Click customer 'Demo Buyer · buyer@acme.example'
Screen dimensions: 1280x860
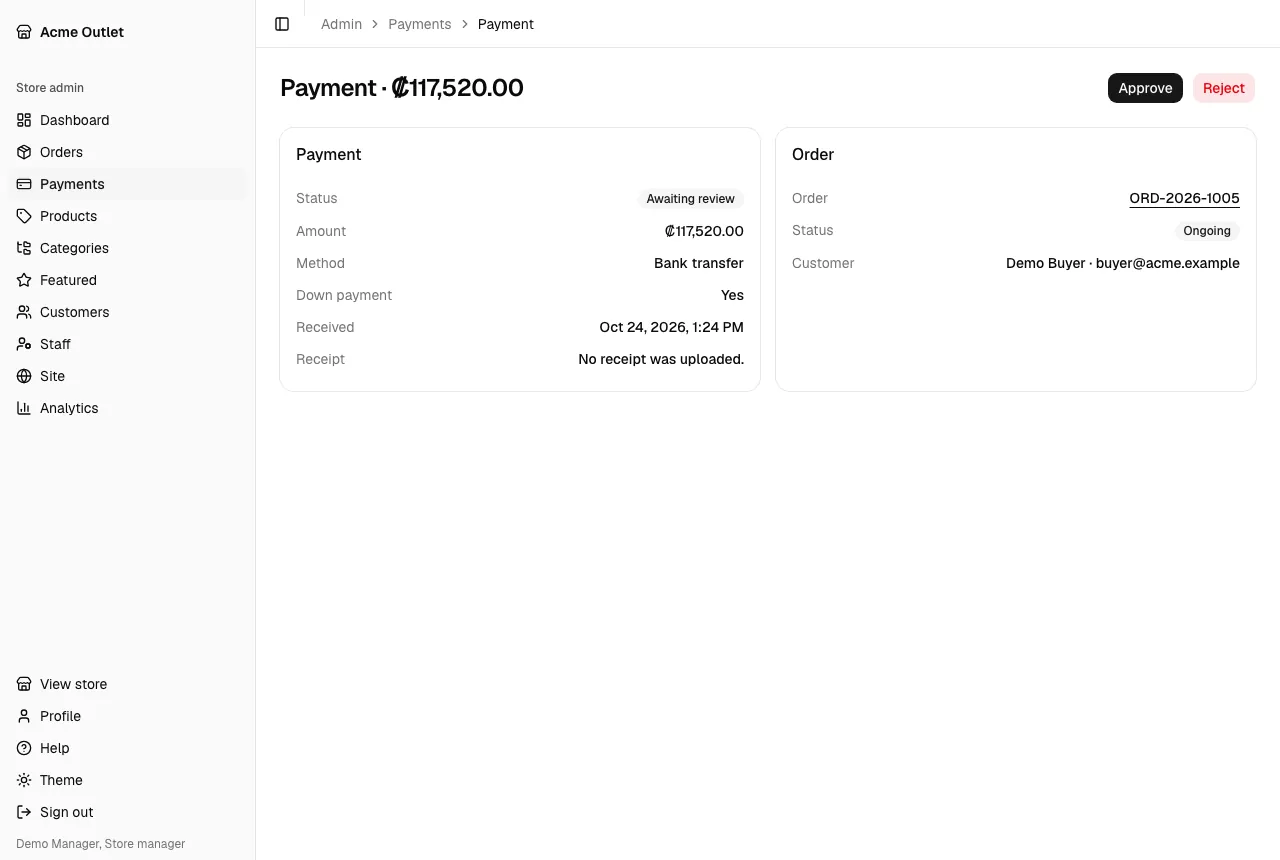pos(1123,263)
